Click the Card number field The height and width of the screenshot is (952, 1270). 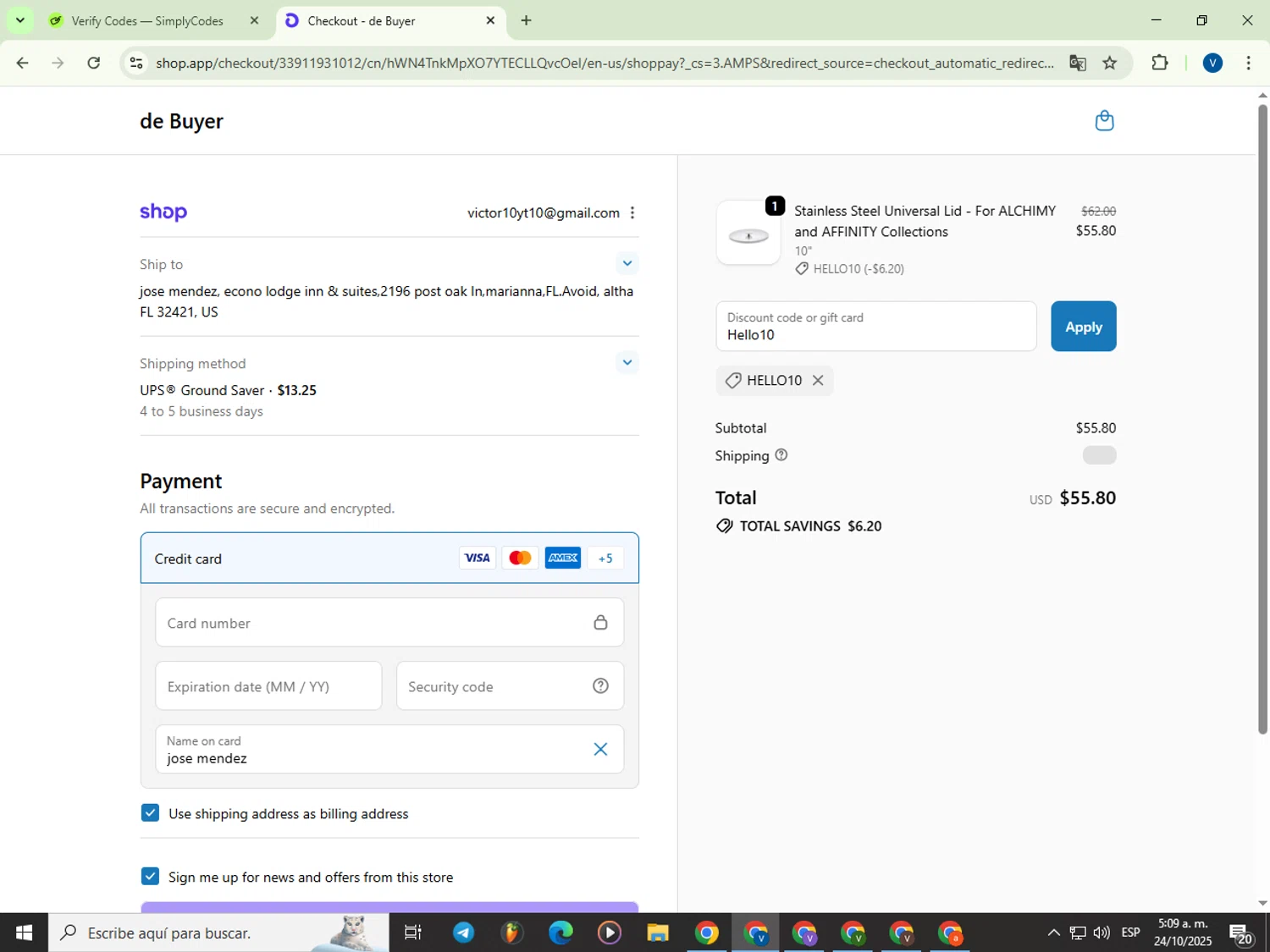click(x=389, y=623)
